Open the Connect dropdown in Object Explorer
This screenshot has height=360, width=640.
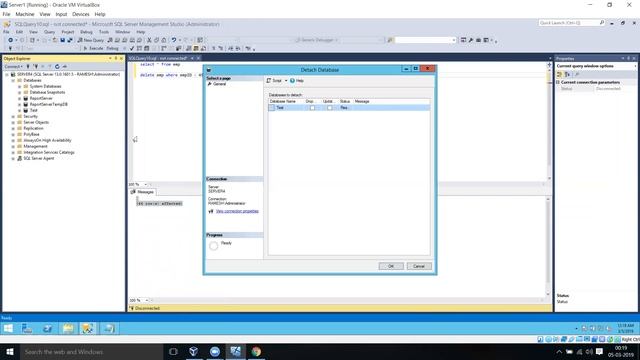pyautogui.click(x=13, y=67)
